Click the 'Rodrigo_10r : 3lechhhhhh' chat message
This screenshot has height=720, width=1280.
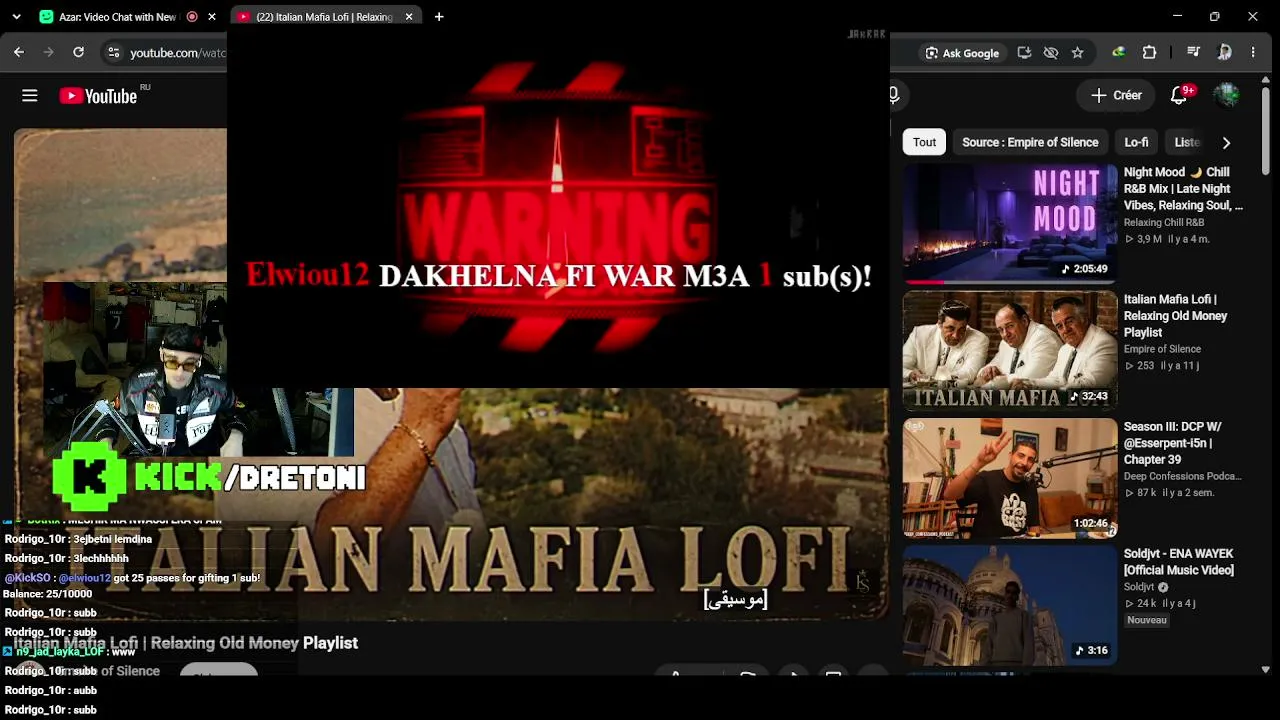point(66,558)
